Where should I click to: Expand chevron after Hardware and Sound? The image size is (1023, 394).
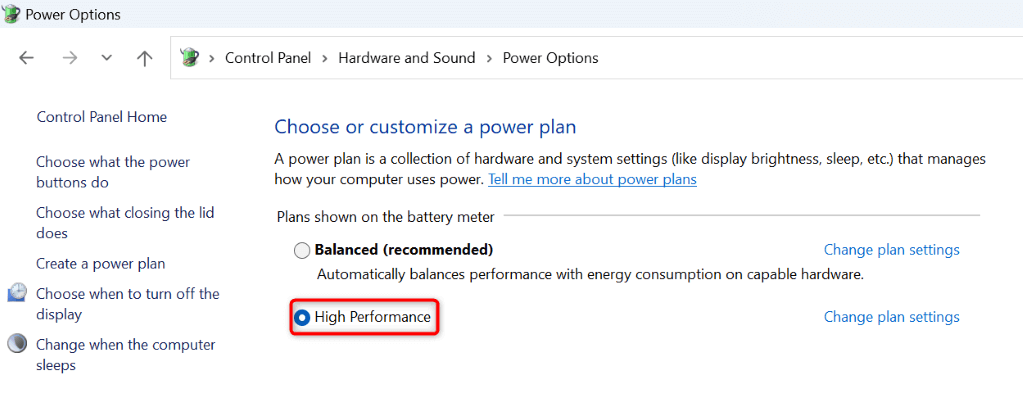[489, 58]
